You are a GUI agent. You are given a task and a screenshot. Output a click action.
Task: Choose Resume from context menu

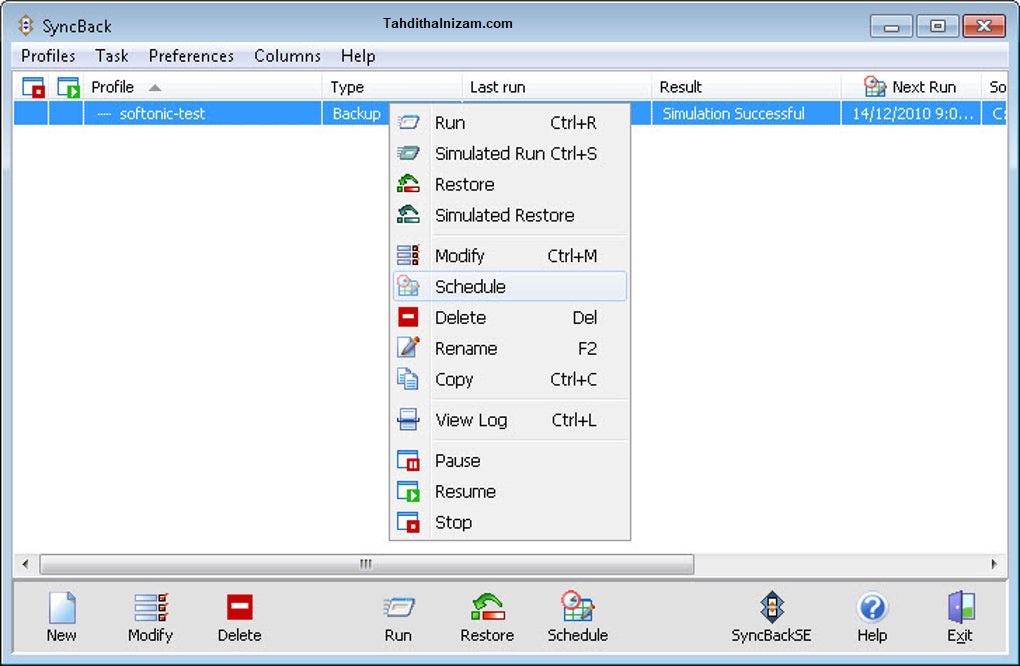pos(510,491)
